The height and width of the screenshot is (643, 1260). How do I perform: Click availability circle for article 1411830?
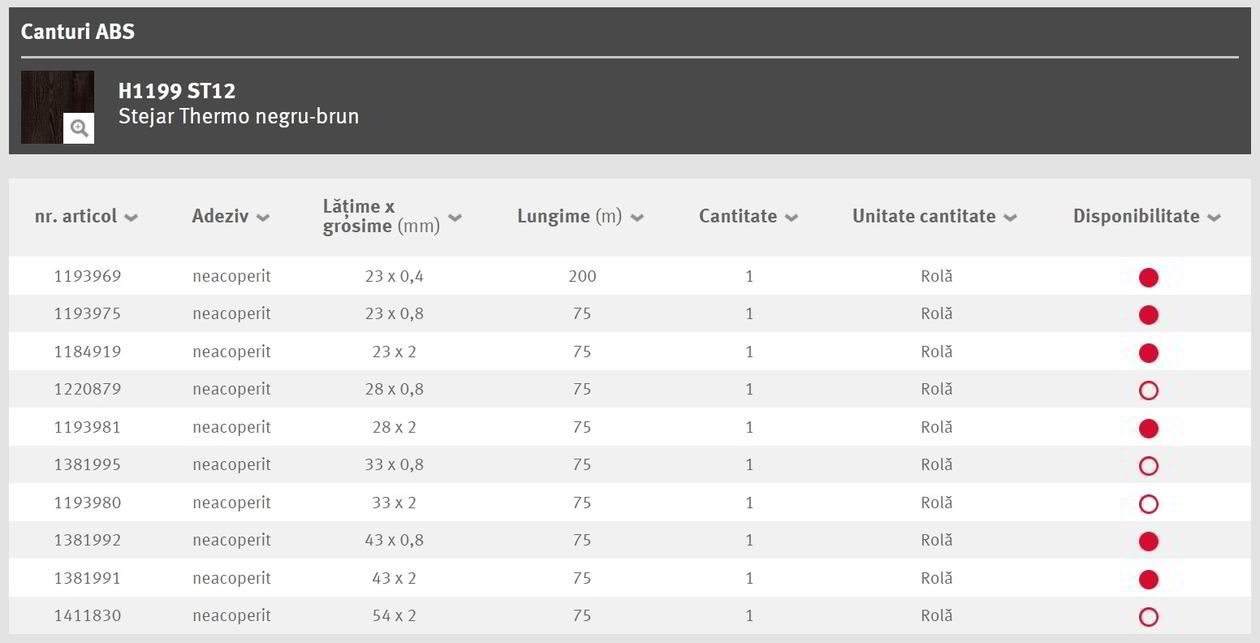coord(1148,617)
